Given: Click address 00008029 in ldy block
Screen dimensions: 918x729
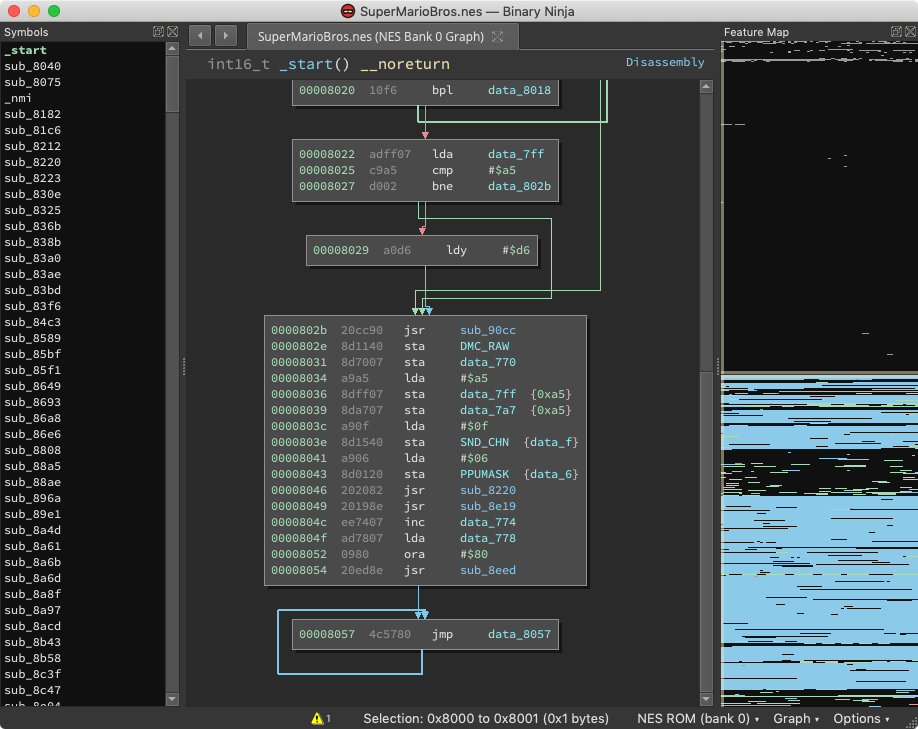Looking at the screenshot, I should click(x=341, y=251).
